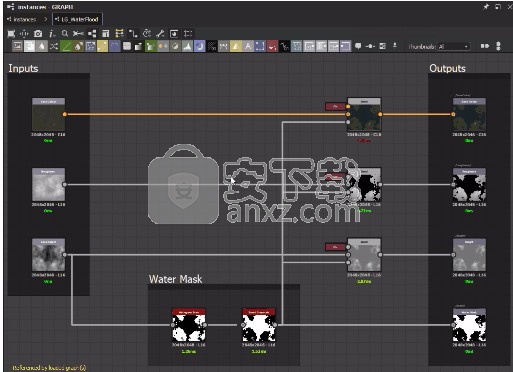This screenshot has height=372, width=513.
Task: Click the water drop node icon
Action: (41, 46)
